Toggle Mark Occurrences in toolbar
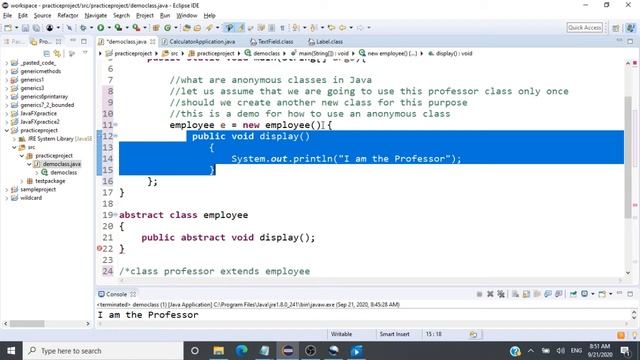640x360 pixels. [229, 28]
